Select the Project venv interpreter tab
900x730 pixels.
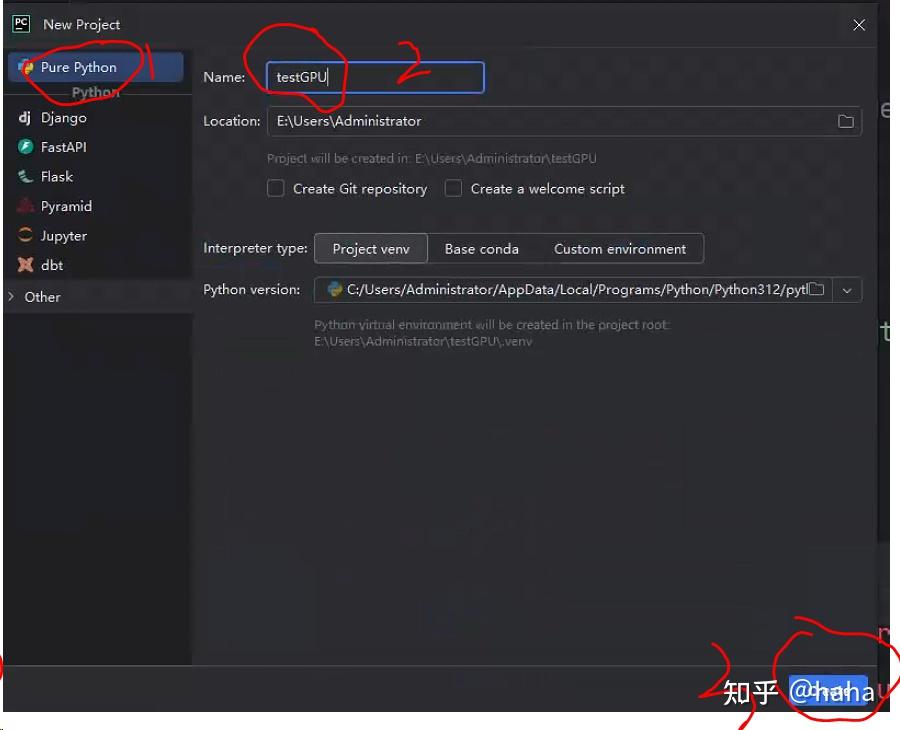click(370, 248)
